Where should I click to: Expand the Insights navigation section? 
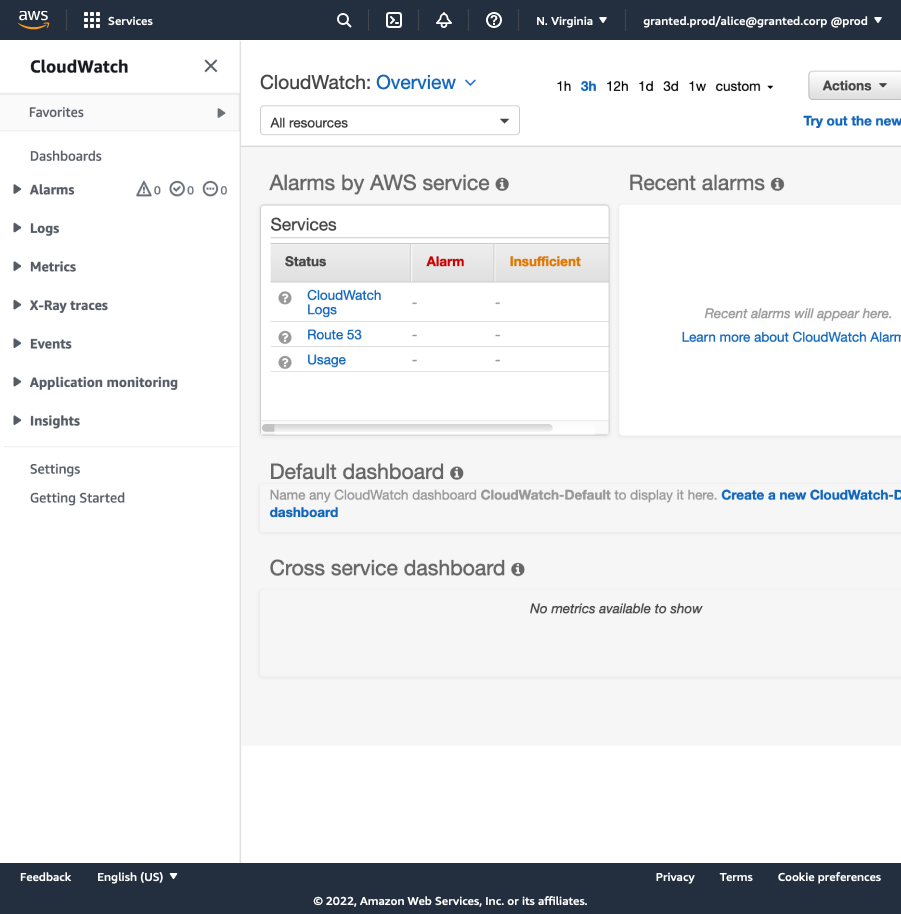[17, 420]
